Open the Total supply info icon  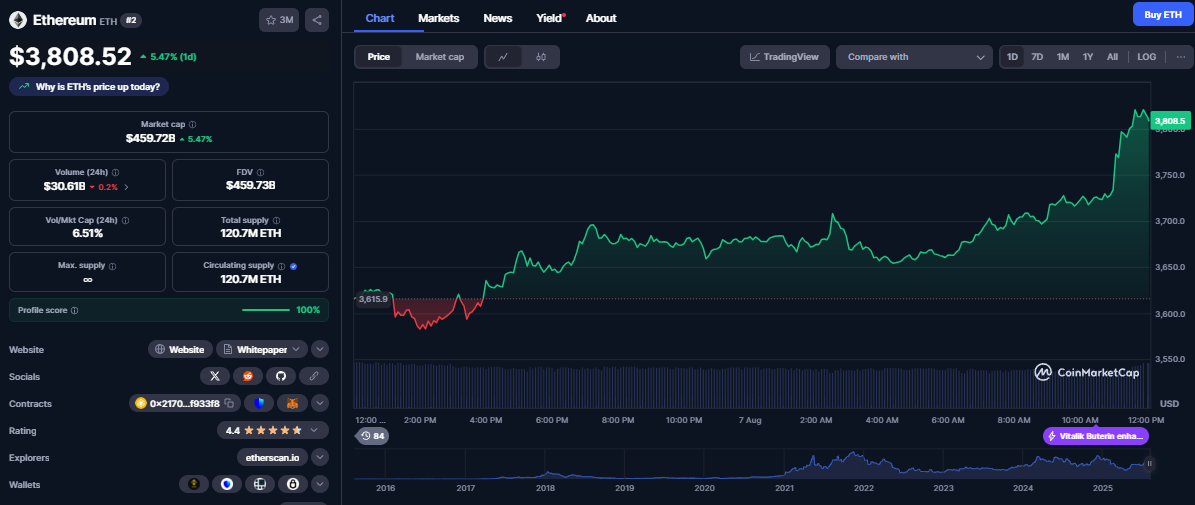coord(278,220)
